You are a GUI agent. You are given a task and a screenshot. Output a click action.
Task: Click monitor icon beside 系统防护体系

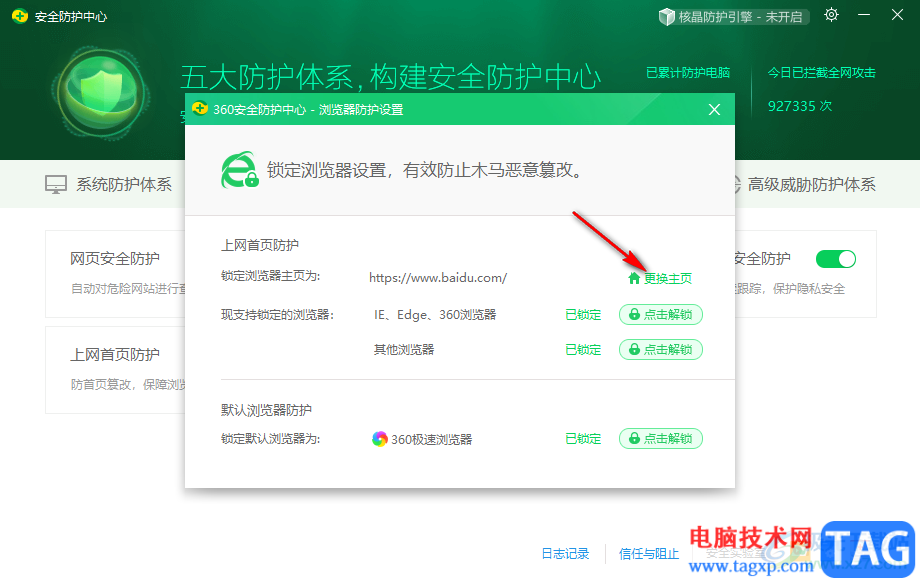click(x=56, y=185)
